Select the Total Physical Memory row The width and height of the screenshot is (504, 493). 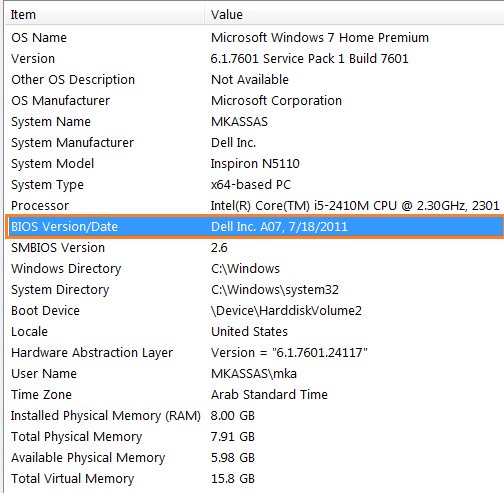tap(255, 437)
